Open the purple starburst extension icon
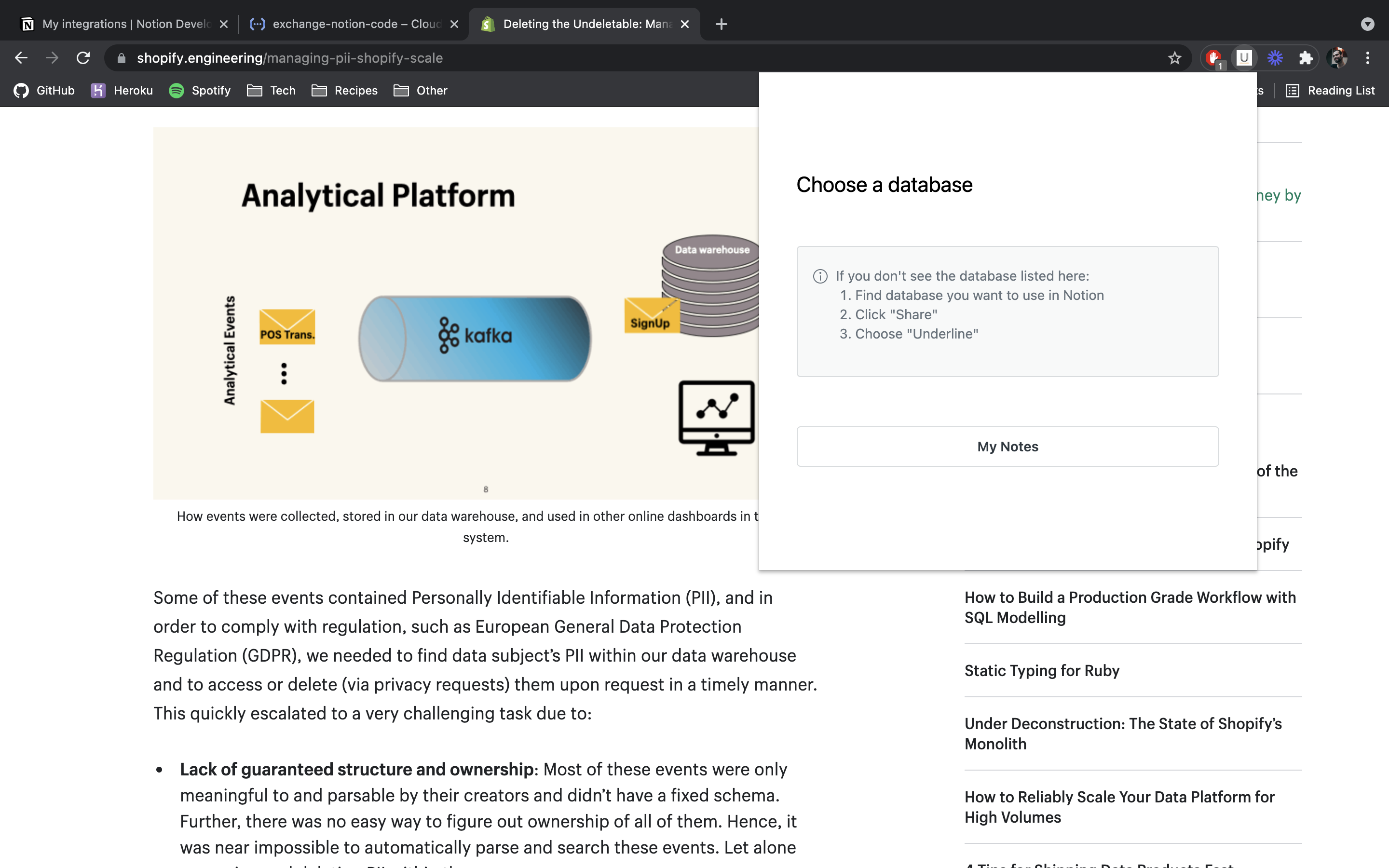 coord(1275,58)
